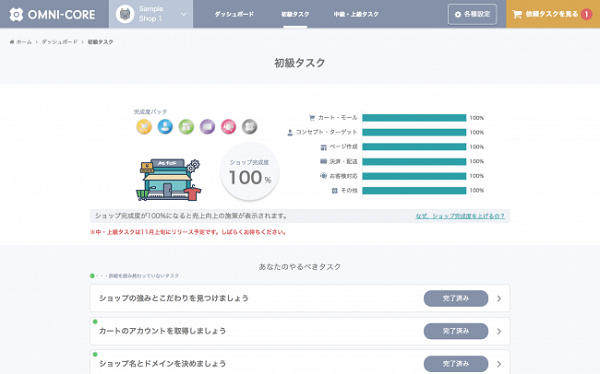
Task: Click the OMNI-CORE gear logo icon
Action: click(16, 15)
